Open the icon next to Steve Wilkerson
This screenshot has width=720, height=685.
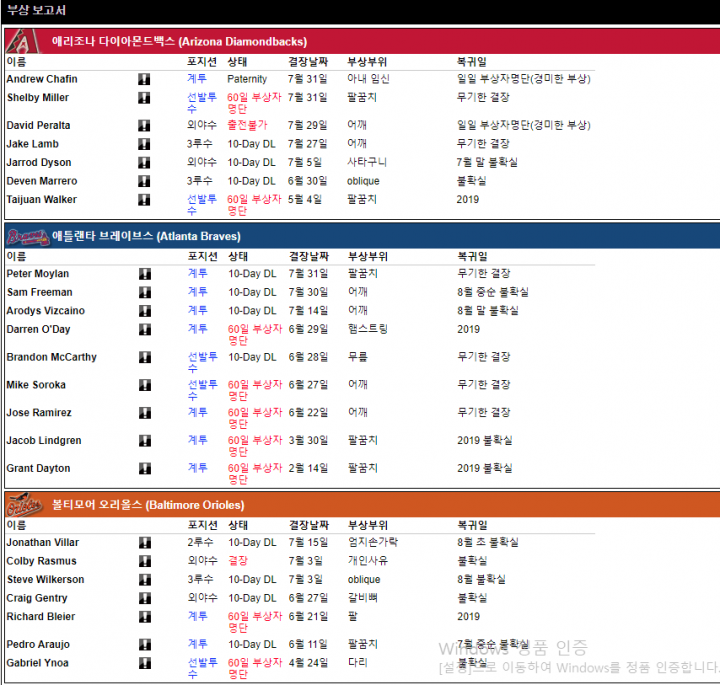click(x=145, y=580)
